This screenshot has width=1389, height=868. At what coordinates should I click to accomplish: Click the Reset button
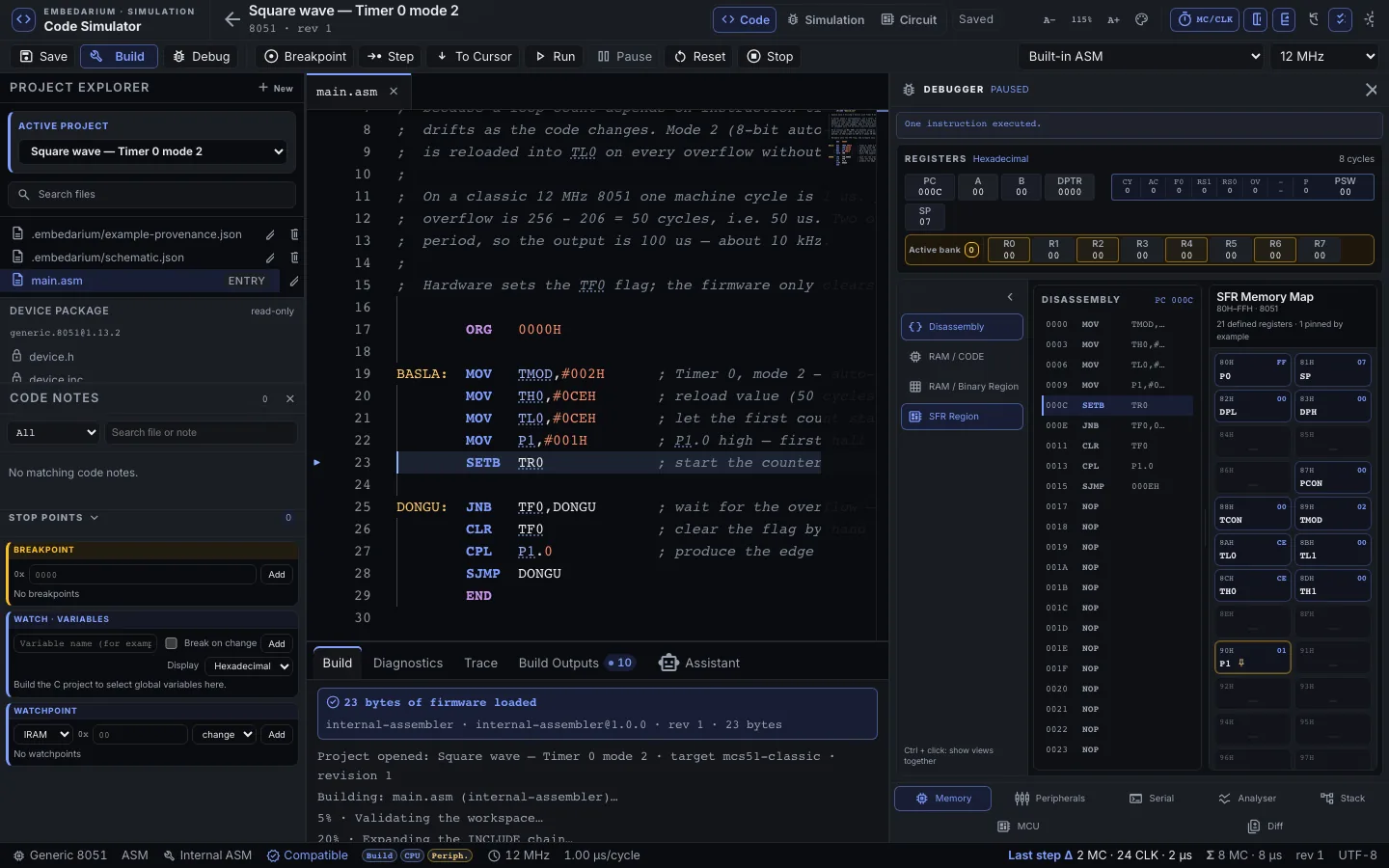coord(700,56)
